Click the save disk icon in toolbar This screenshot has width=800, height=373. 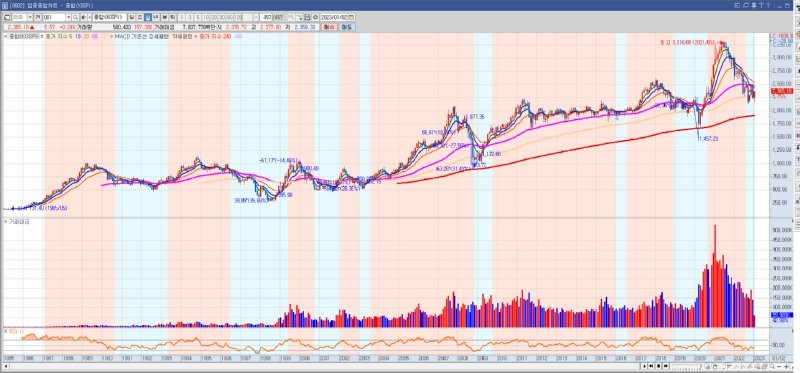tap(308, 17)
